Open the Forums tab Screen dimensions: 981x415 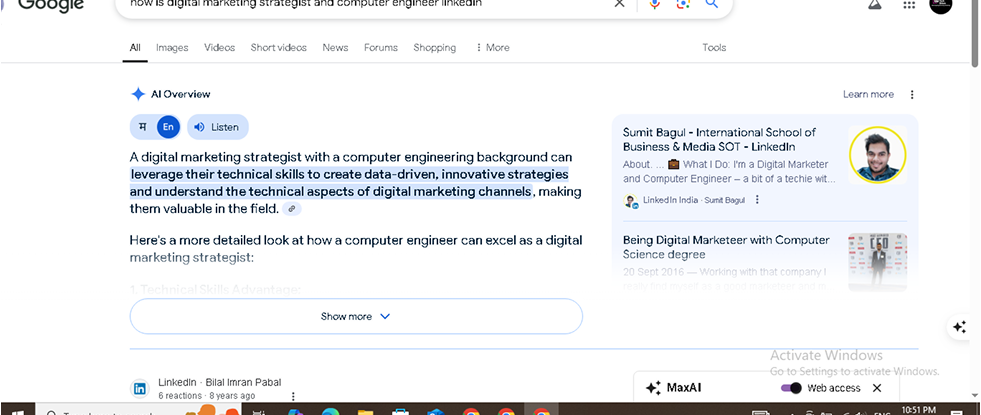(x=381, y=48)
